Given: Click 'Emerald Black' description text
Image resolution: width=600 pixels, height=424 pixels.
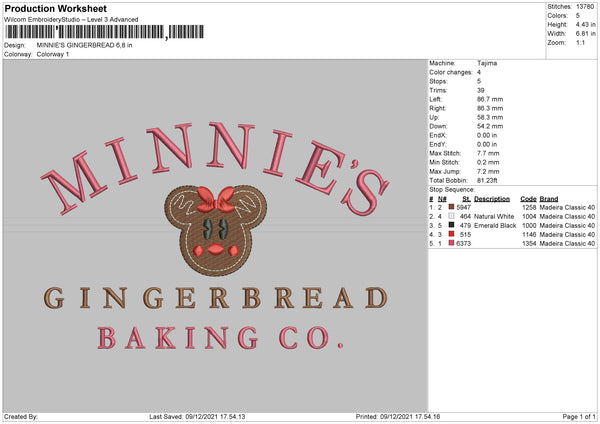Looking at the screenshot, I should pos(495,225).
